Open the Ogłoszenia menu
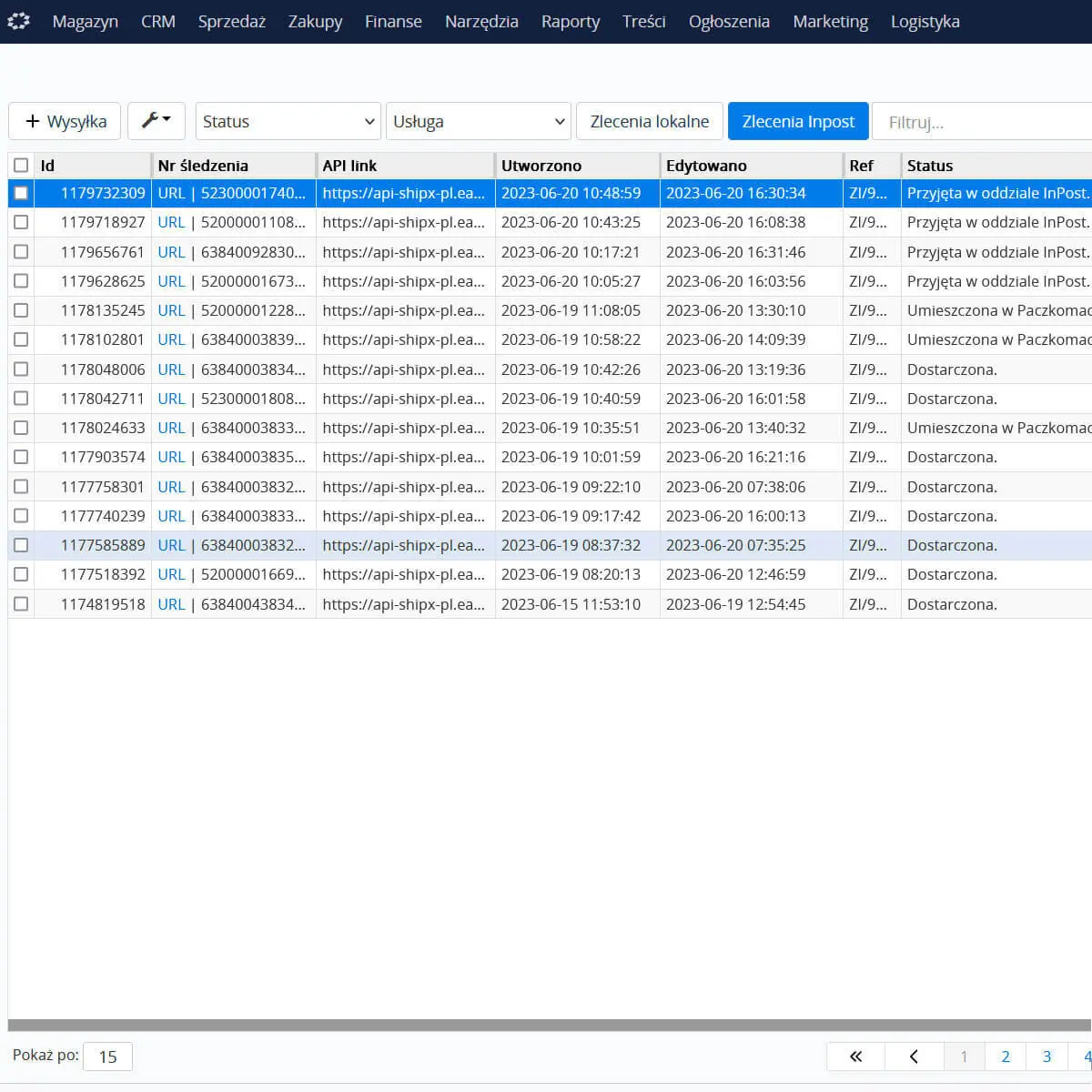 click(729, 21)
